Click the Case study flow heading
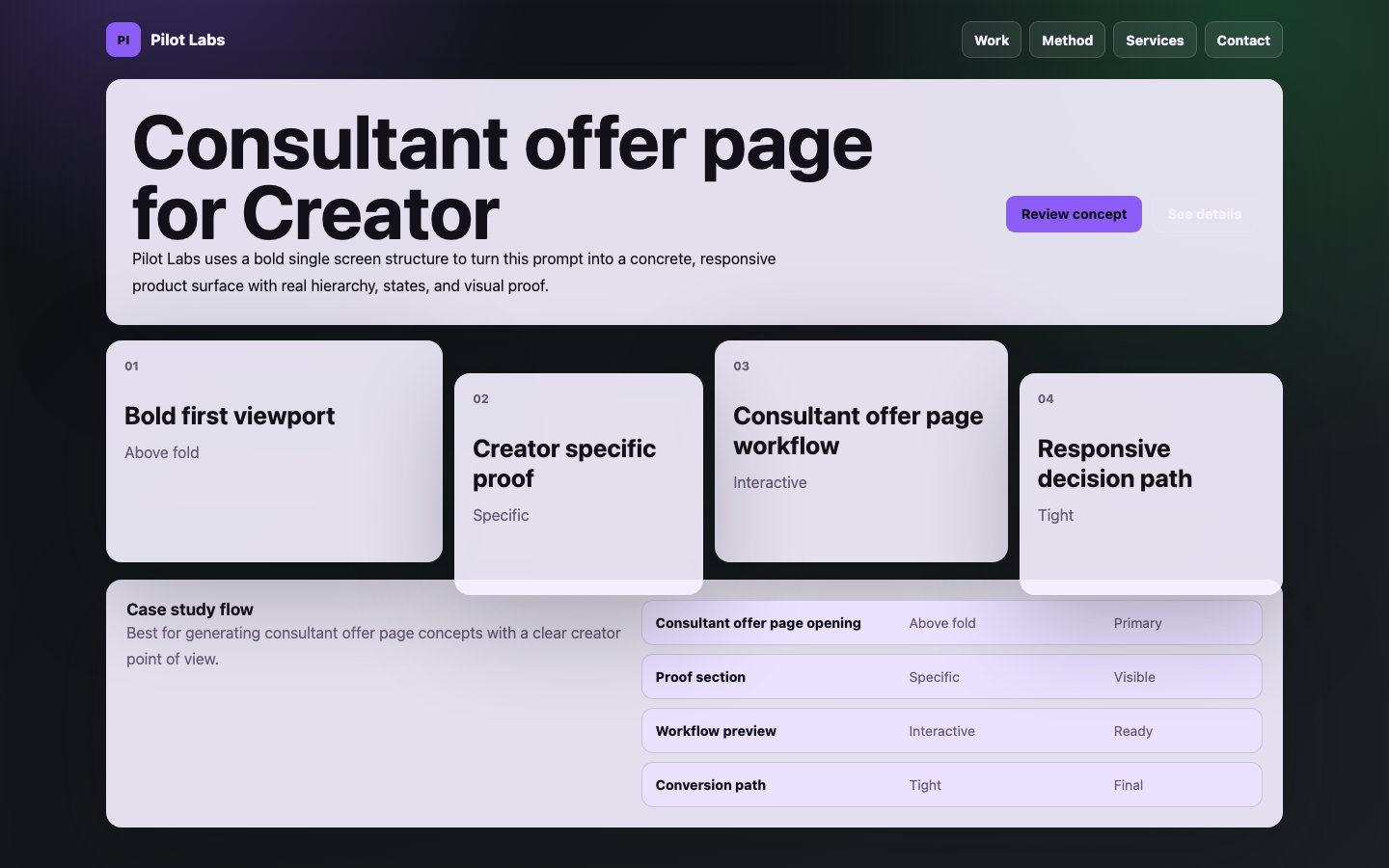Viewport: 1389px width, 868px height. tap(190, 610)
